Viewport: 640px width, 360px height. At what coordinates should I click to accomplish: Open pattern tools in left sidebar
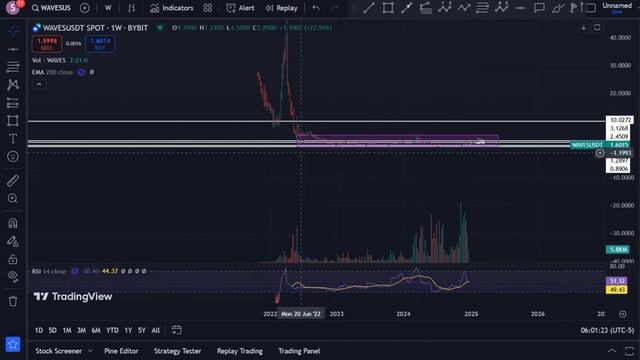(13, 84)
